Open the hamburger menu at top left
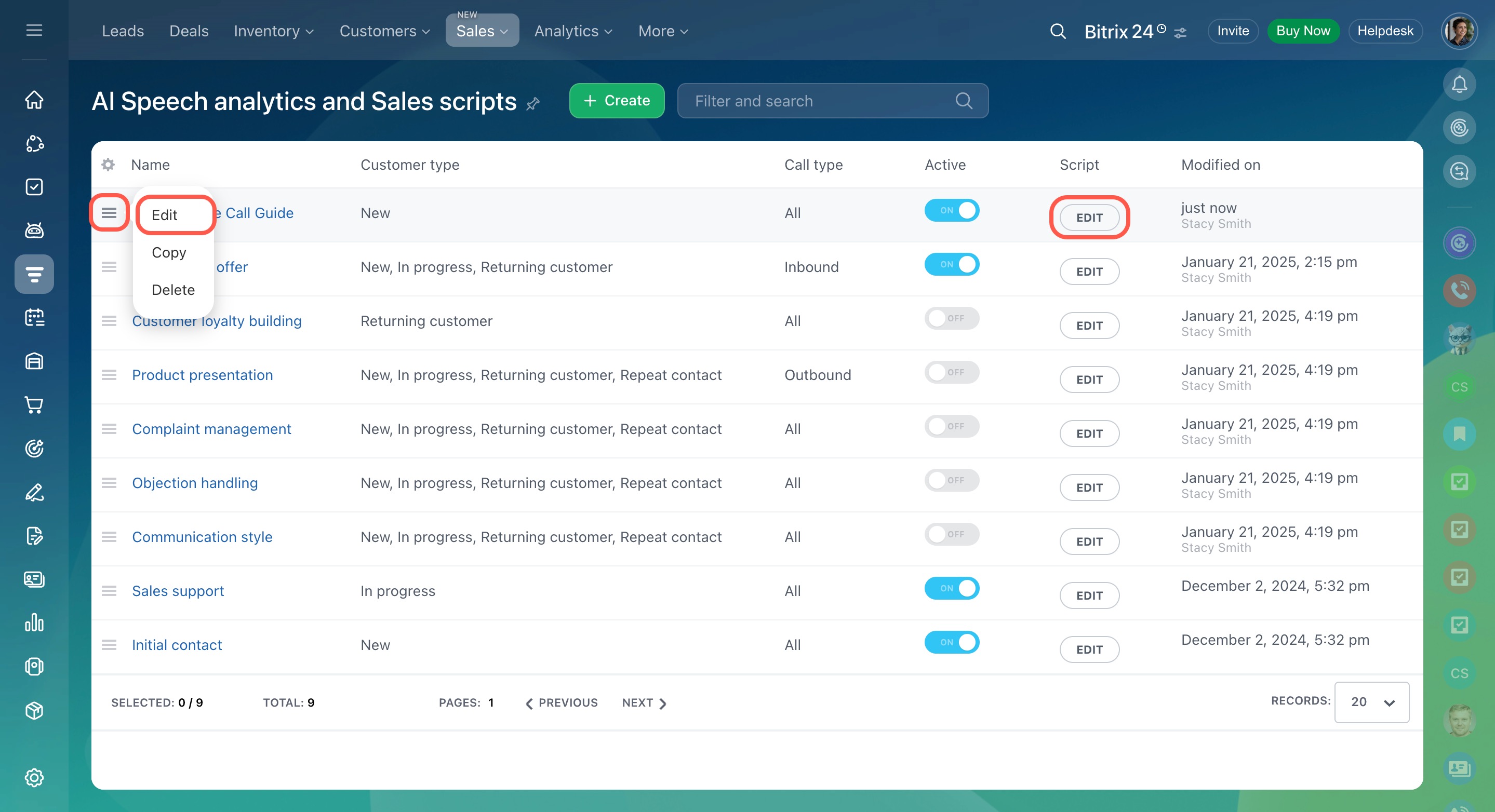 click(x=34, y=30)
